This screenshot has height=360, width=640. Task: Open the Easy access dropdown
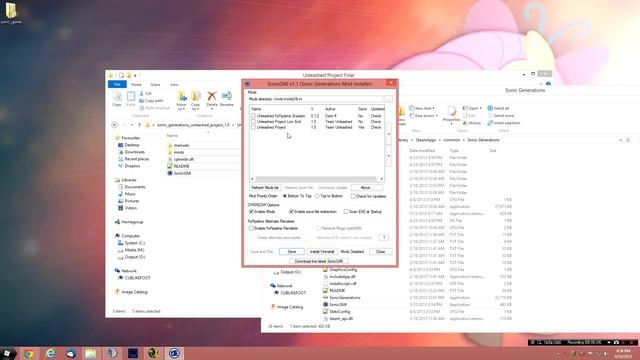[x=423, y=116]
